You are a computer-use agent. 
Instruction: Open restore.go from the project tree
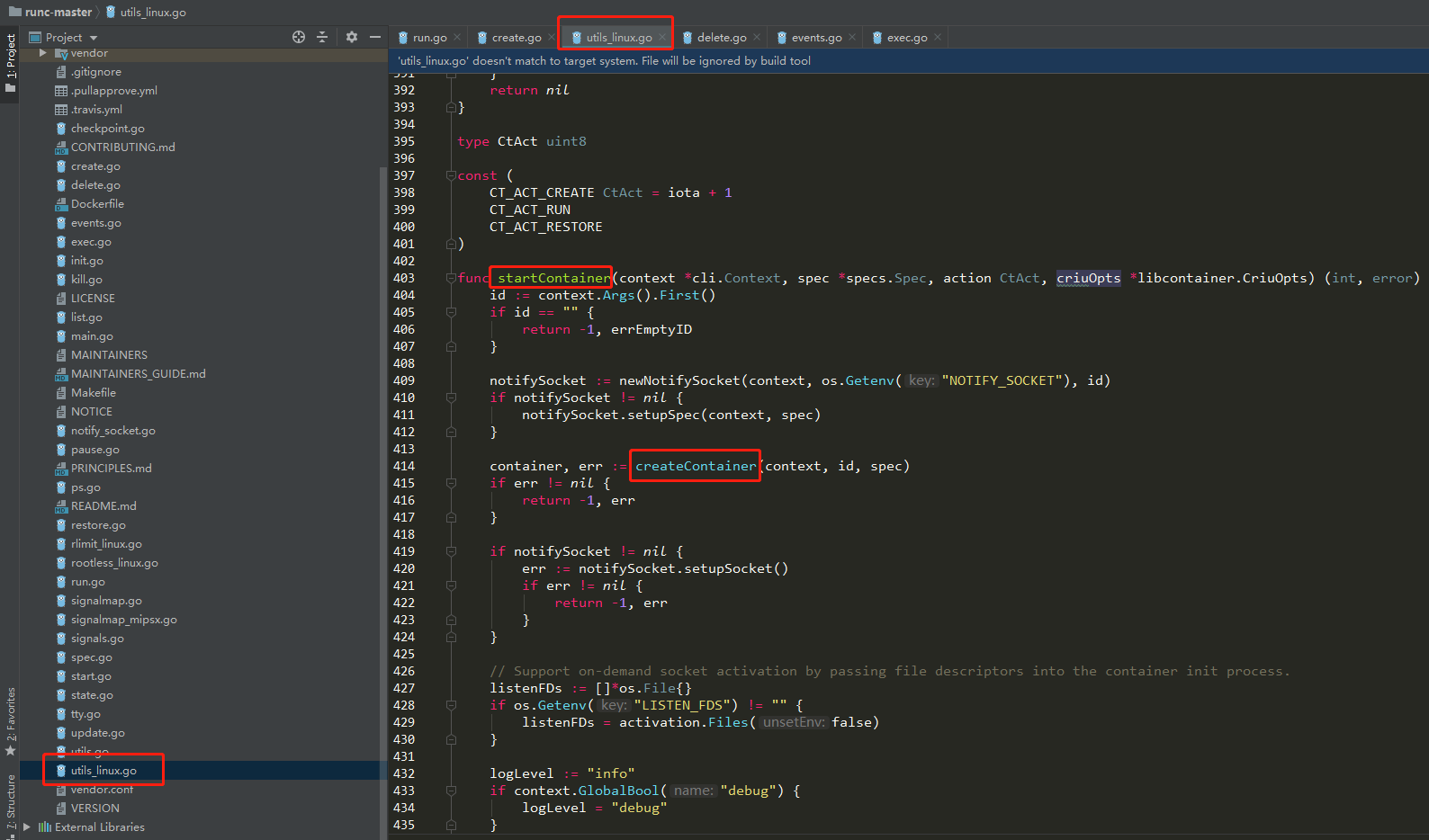[98, 525]
